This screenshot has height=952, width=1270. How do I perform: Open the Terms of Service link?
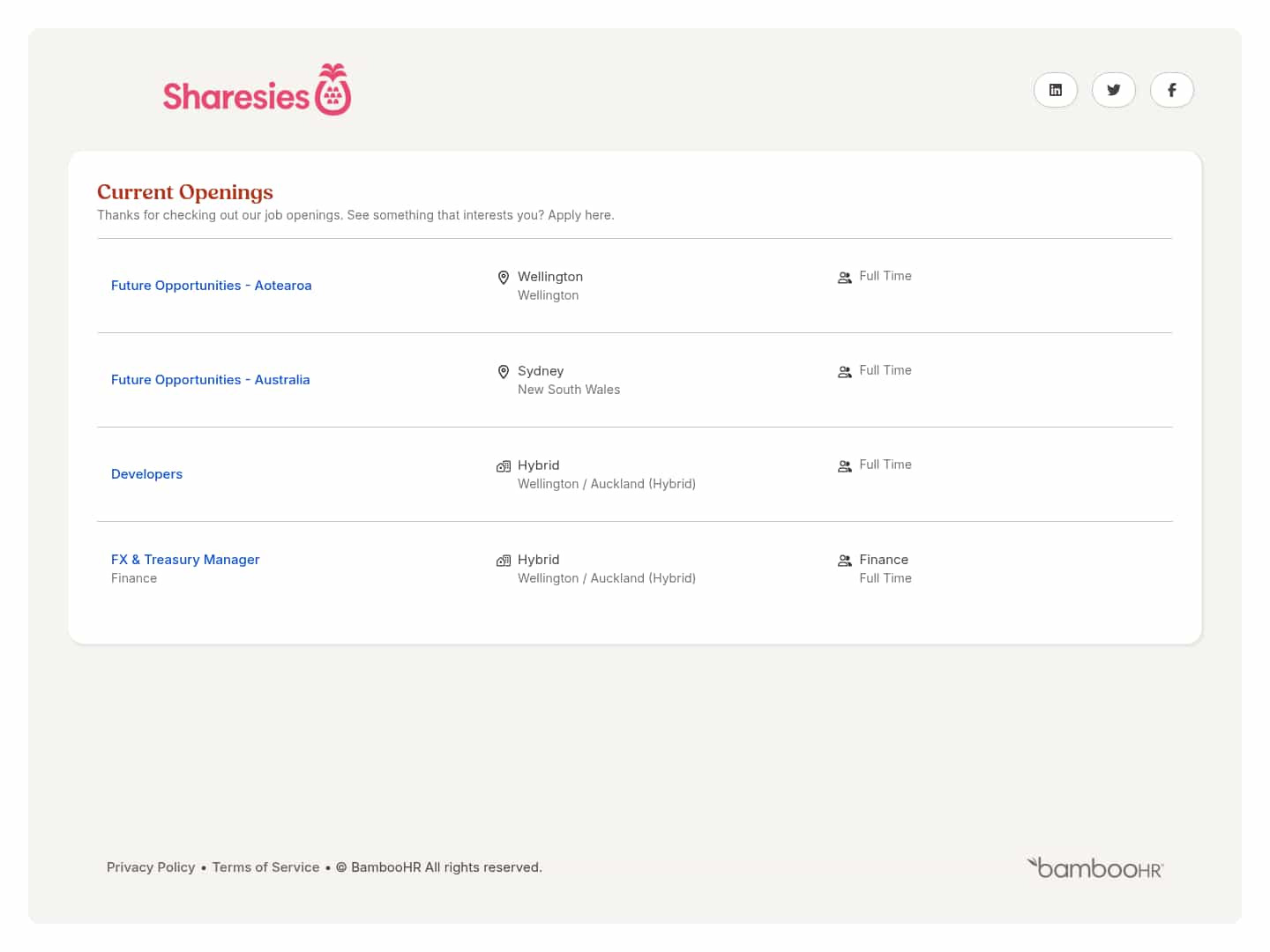point(265,867)
